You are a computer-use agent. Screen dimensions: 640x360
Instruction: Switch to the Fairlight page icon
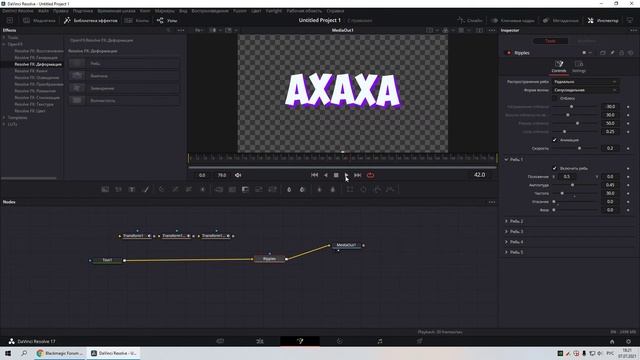[380, 341]
